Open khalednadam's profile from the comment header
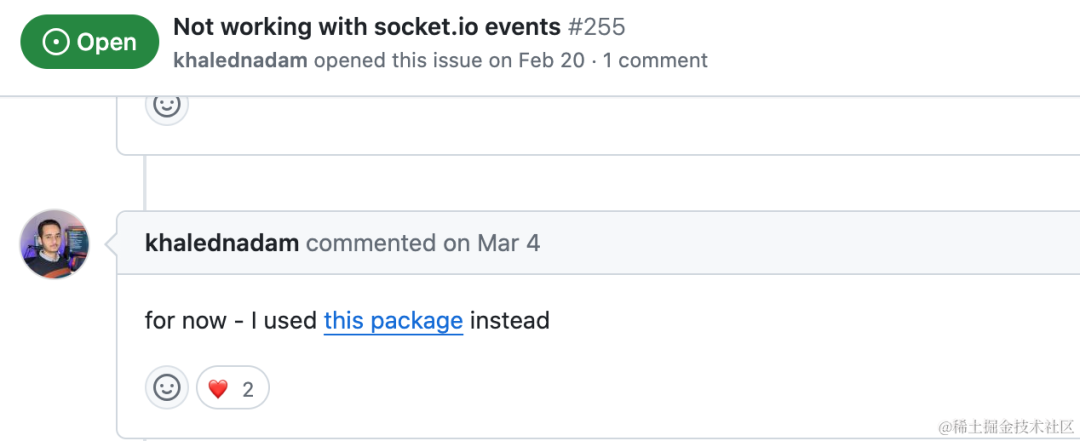 pyautogui.click(x=222, y=243)
